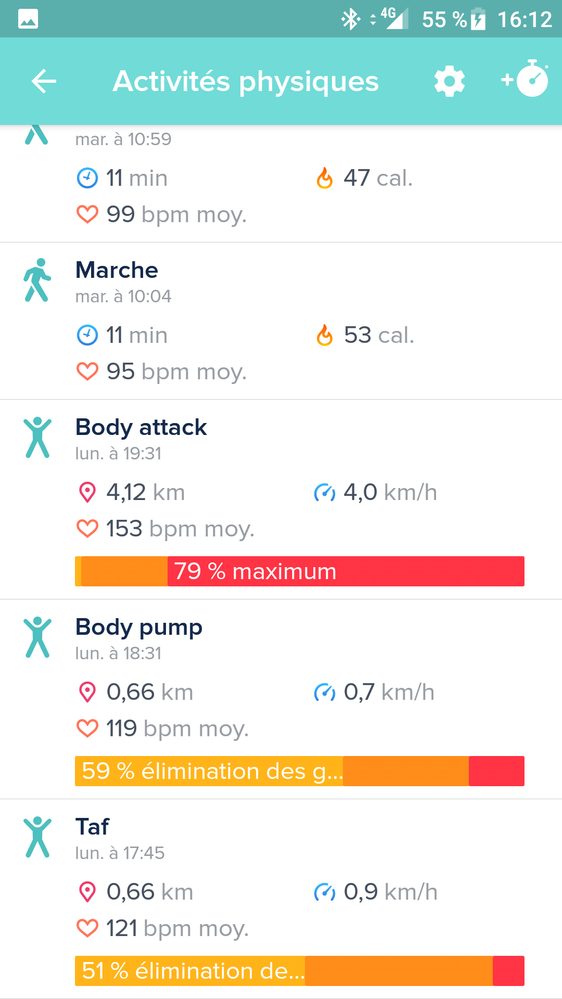Tap the speed gauge icon beside 4,0 km/h

(324, 492)
